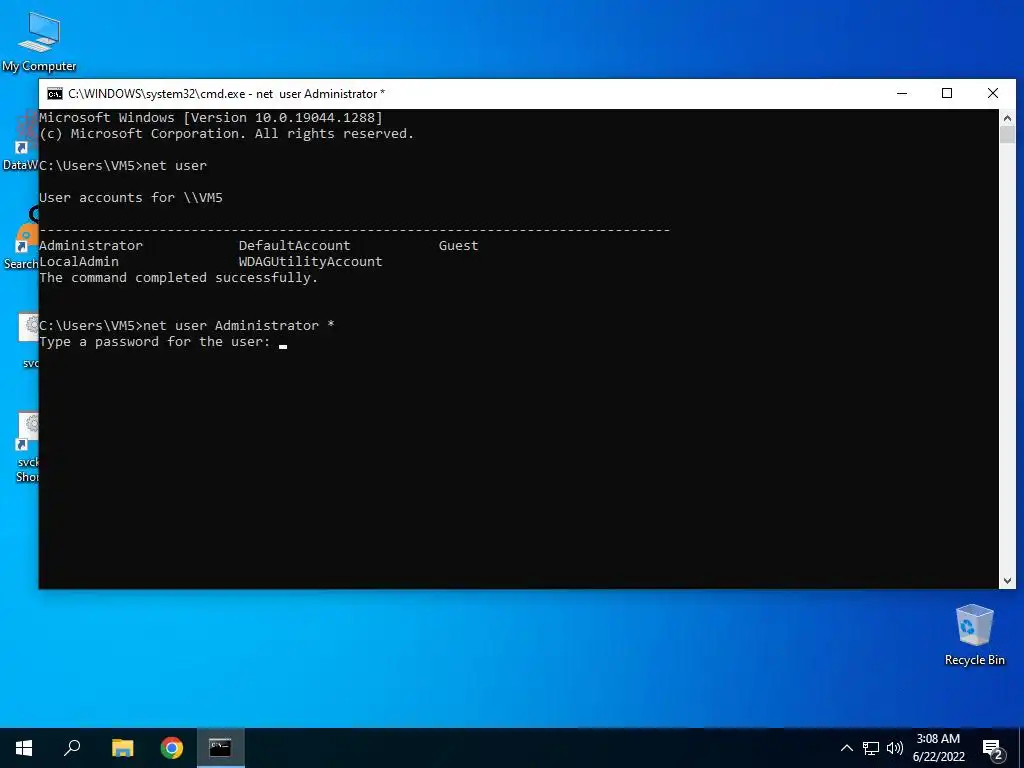This screenshot has height=768, width=1024.
Task: Click the Microsoft Windows version line
Action: [211, 118]
